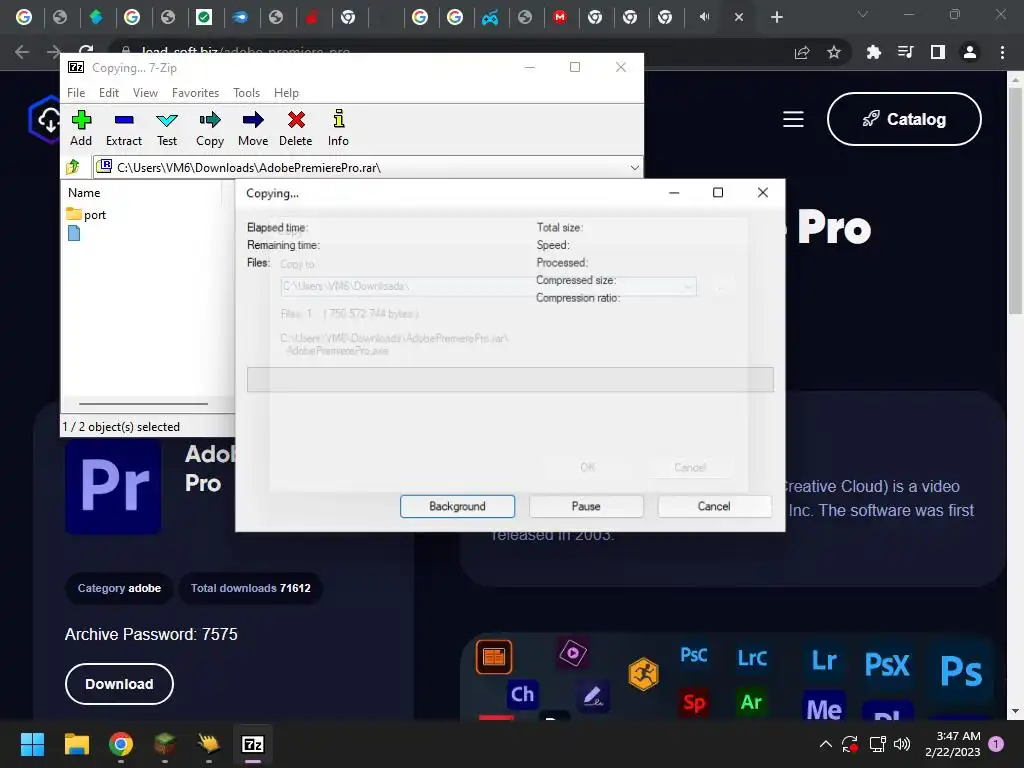Click the Lightroom Lr icon in banner

tap(824, 660)
